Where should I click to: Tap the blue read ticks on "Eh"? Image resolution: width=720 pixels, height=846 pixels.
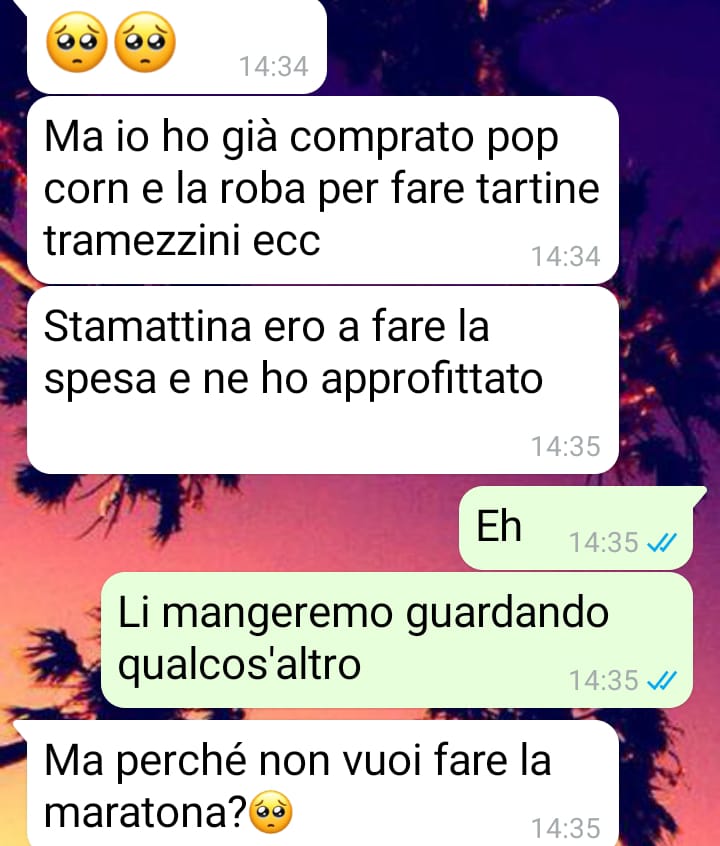click(662, 543)
